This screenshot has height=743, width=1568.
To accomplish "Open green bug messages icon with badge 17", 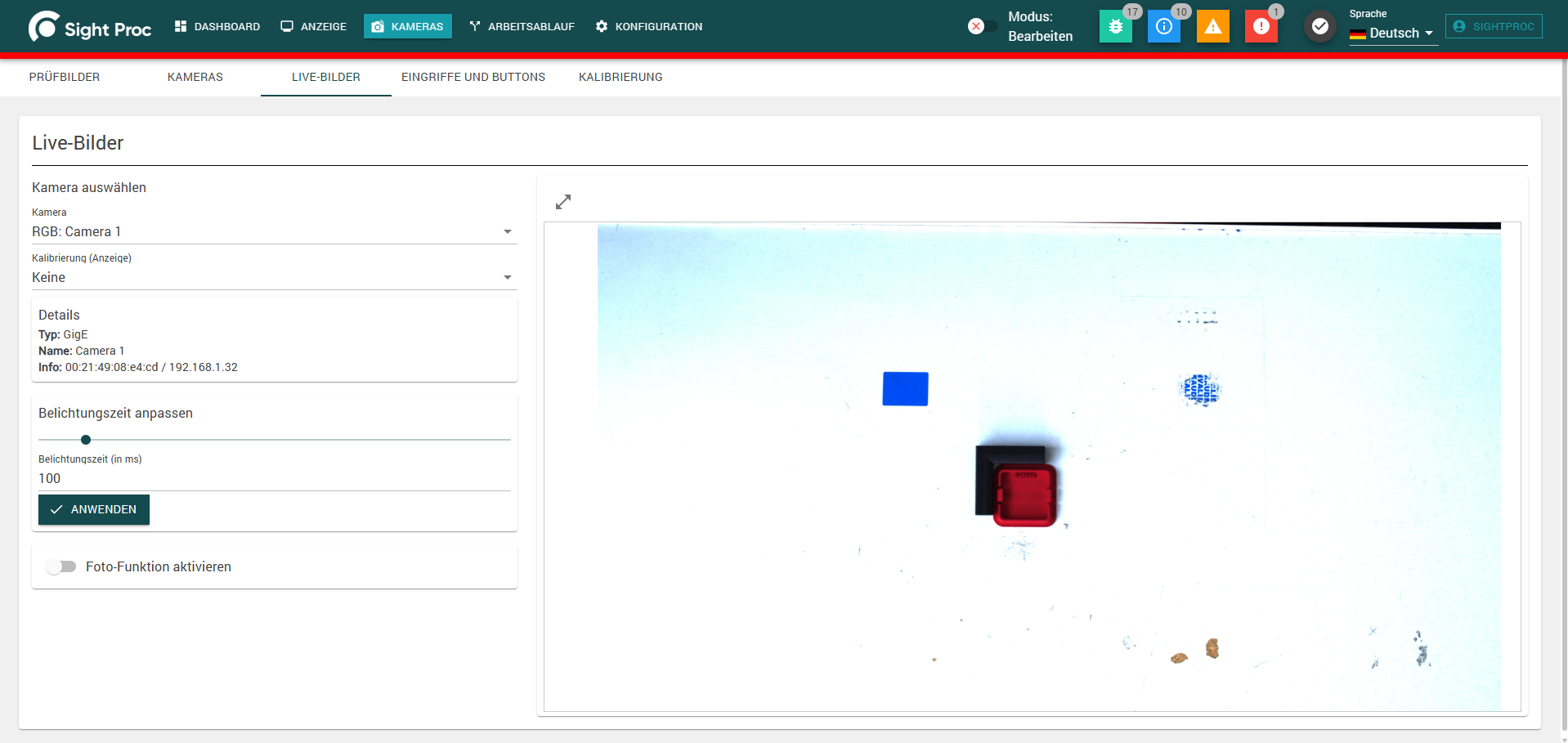I will [x=1116, y=26].
